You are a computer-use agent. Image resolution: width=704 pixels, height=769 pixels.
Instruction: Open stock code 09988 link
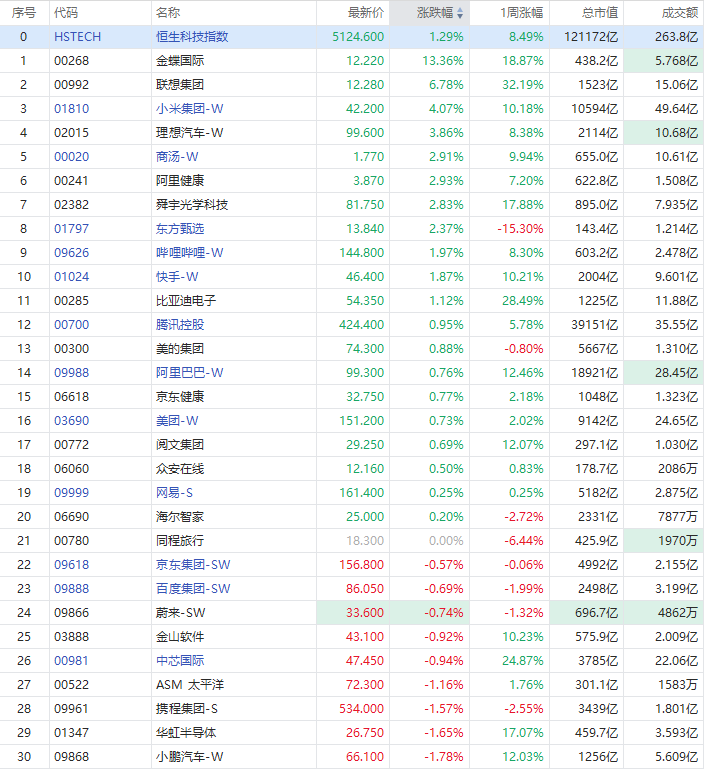[72, 373]
